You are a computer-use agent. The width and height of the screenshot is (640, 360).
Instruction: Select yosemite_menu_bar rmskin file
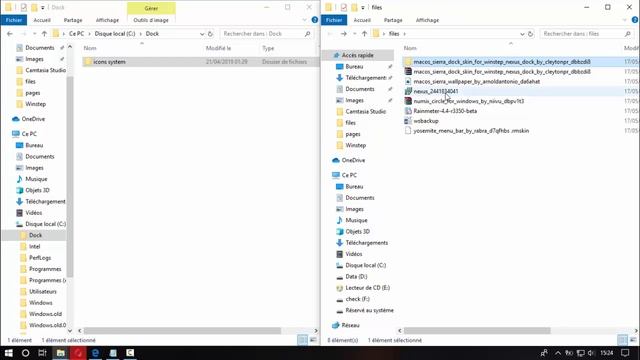(471, 131)
